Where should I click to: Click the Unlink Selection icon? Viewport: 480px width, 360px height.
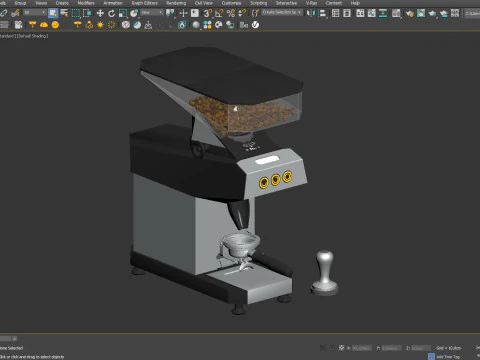[x=4, y=13]
